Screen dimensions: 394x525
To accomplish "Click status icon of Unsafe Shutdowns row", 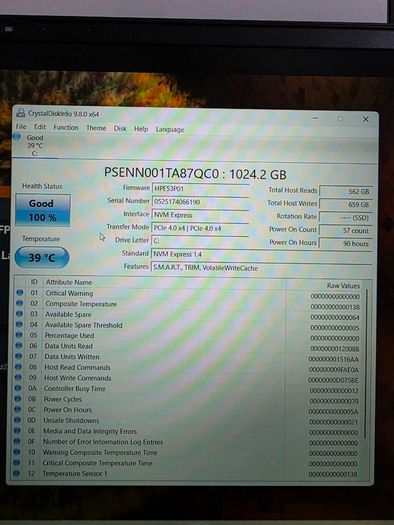I will 17,420.
